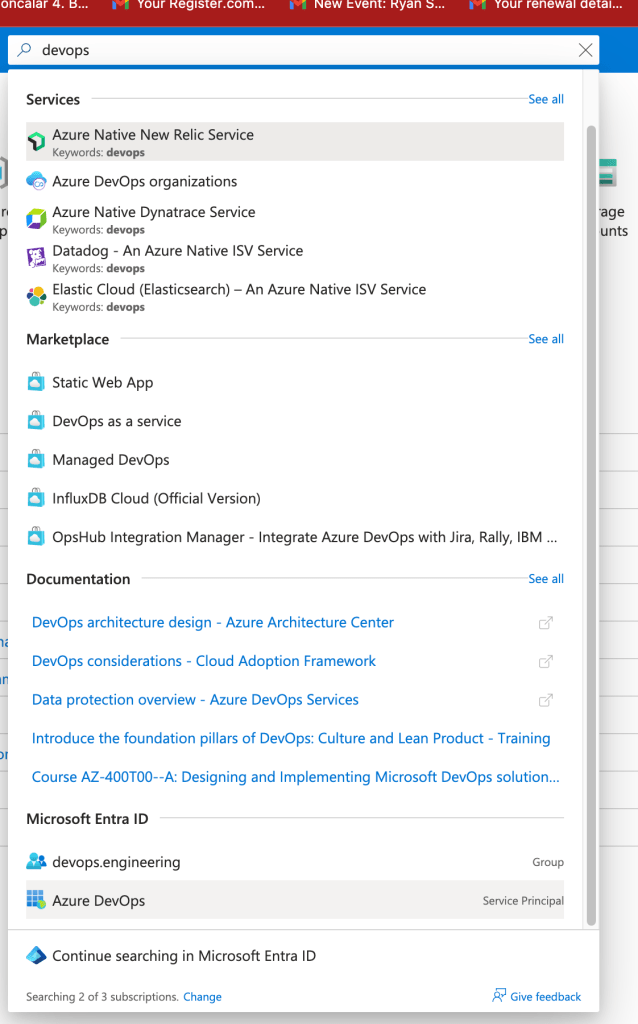Click Give feedback link
This screenshot has width=638, height=1024.
click(545, 997)
